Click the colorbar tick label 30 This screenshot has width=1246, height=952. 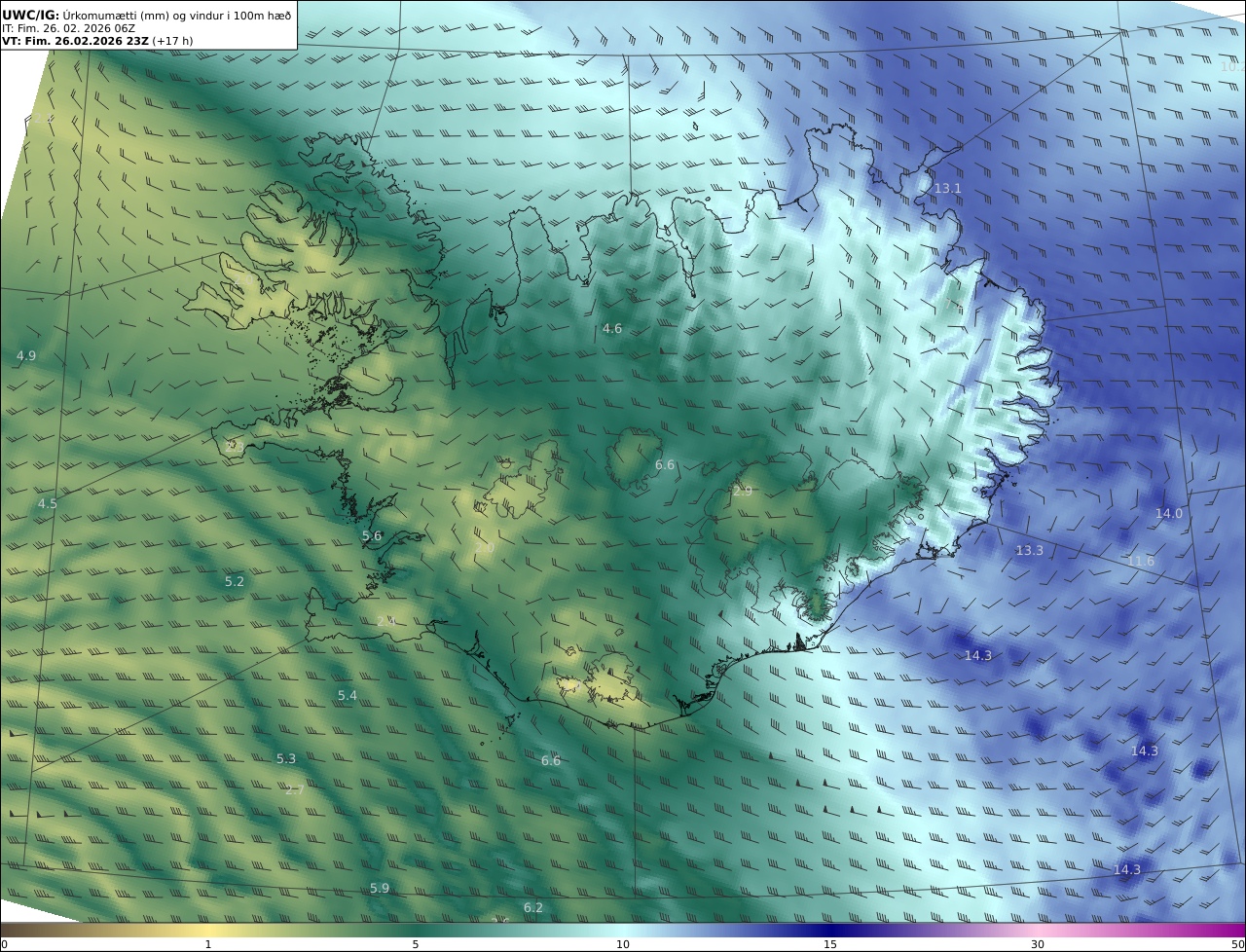1038,944
